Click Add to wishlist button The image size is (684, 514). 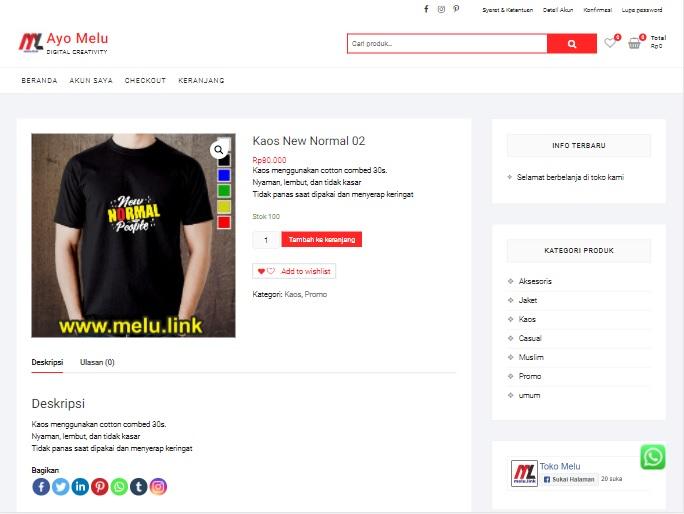point(294,271)
